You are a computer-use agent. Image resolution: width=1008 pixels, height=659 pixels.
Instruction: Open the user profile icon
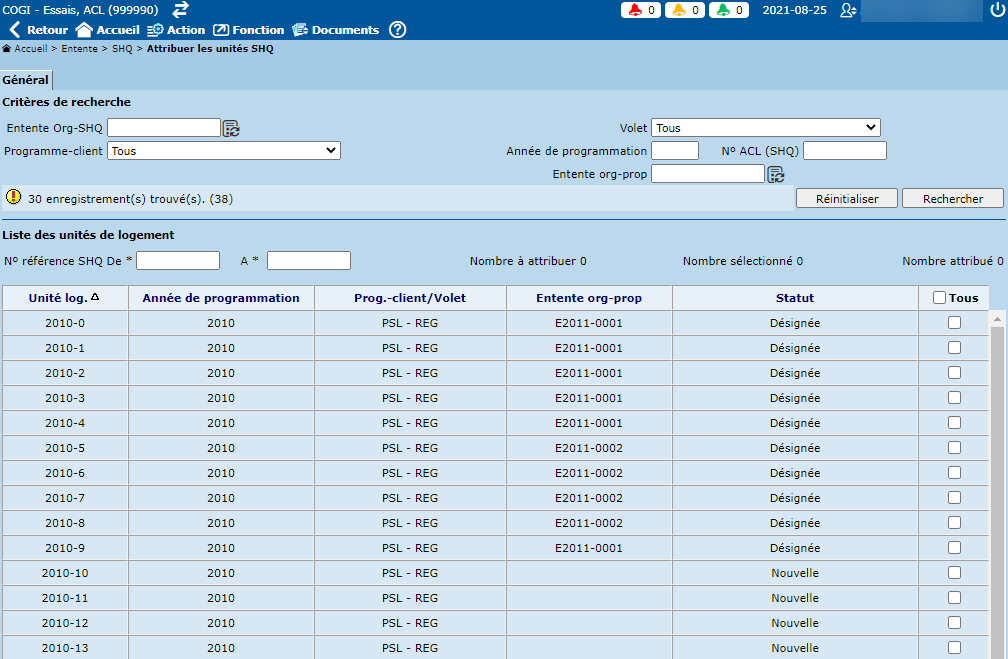848,10
